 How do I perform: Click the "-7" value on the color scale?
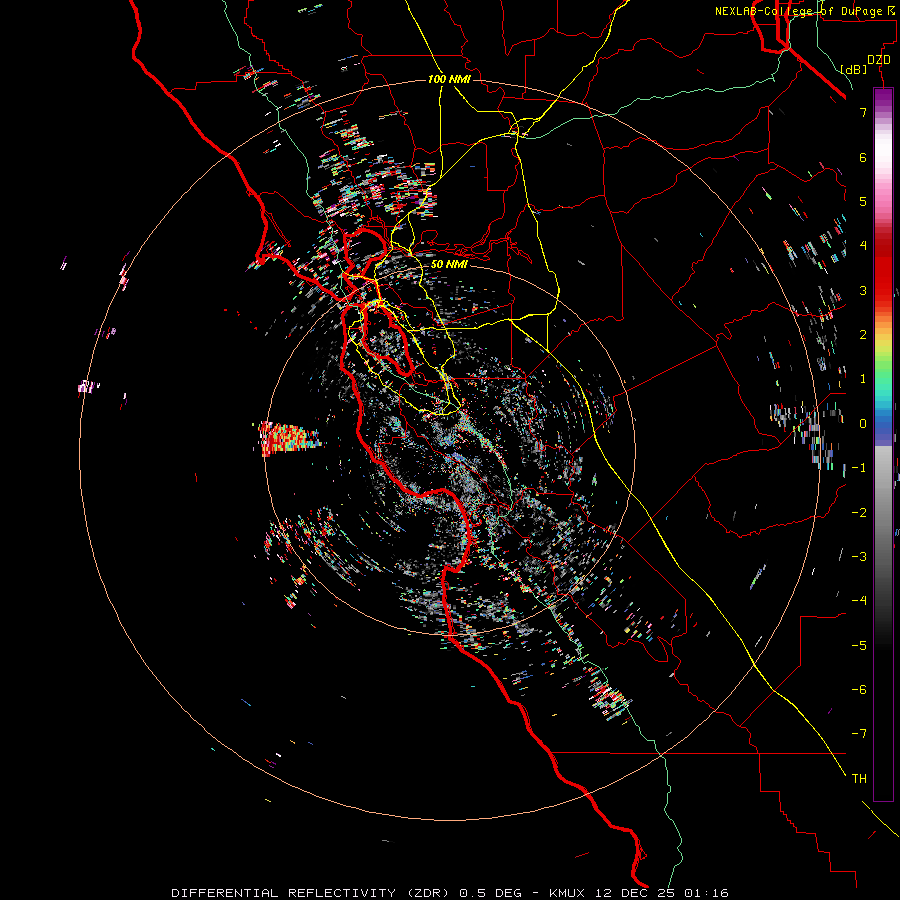pyautogui.click(x=859, y=734)
